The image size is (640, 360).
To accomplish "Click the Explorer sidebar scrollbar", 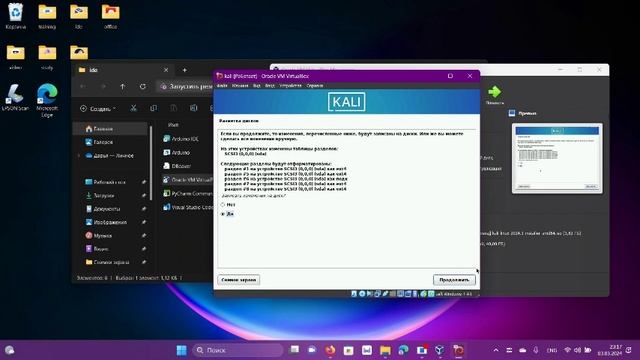I will pyautogui.click(x=151, y=163).
